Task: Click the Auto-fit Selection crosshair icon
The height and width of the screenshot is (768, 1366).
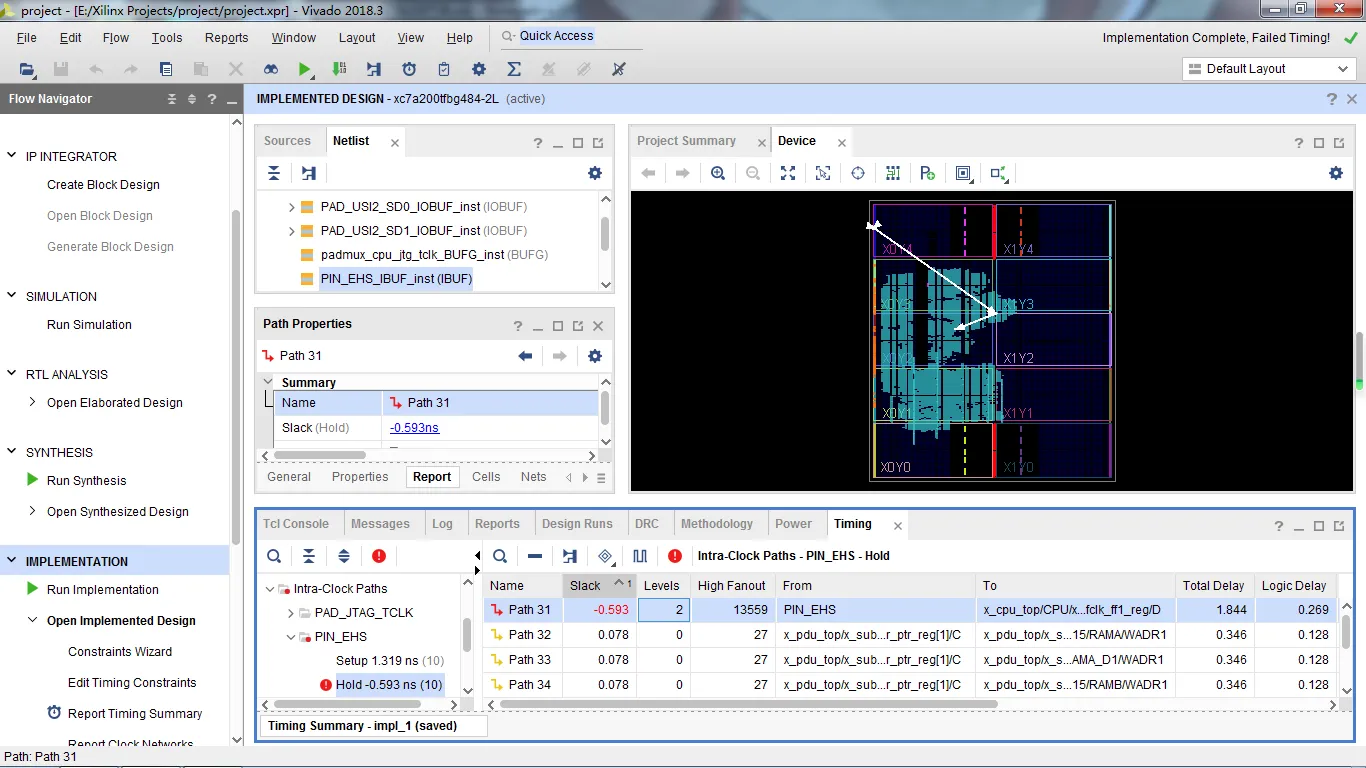Action: pyautogui.click(x=858, y=173)
